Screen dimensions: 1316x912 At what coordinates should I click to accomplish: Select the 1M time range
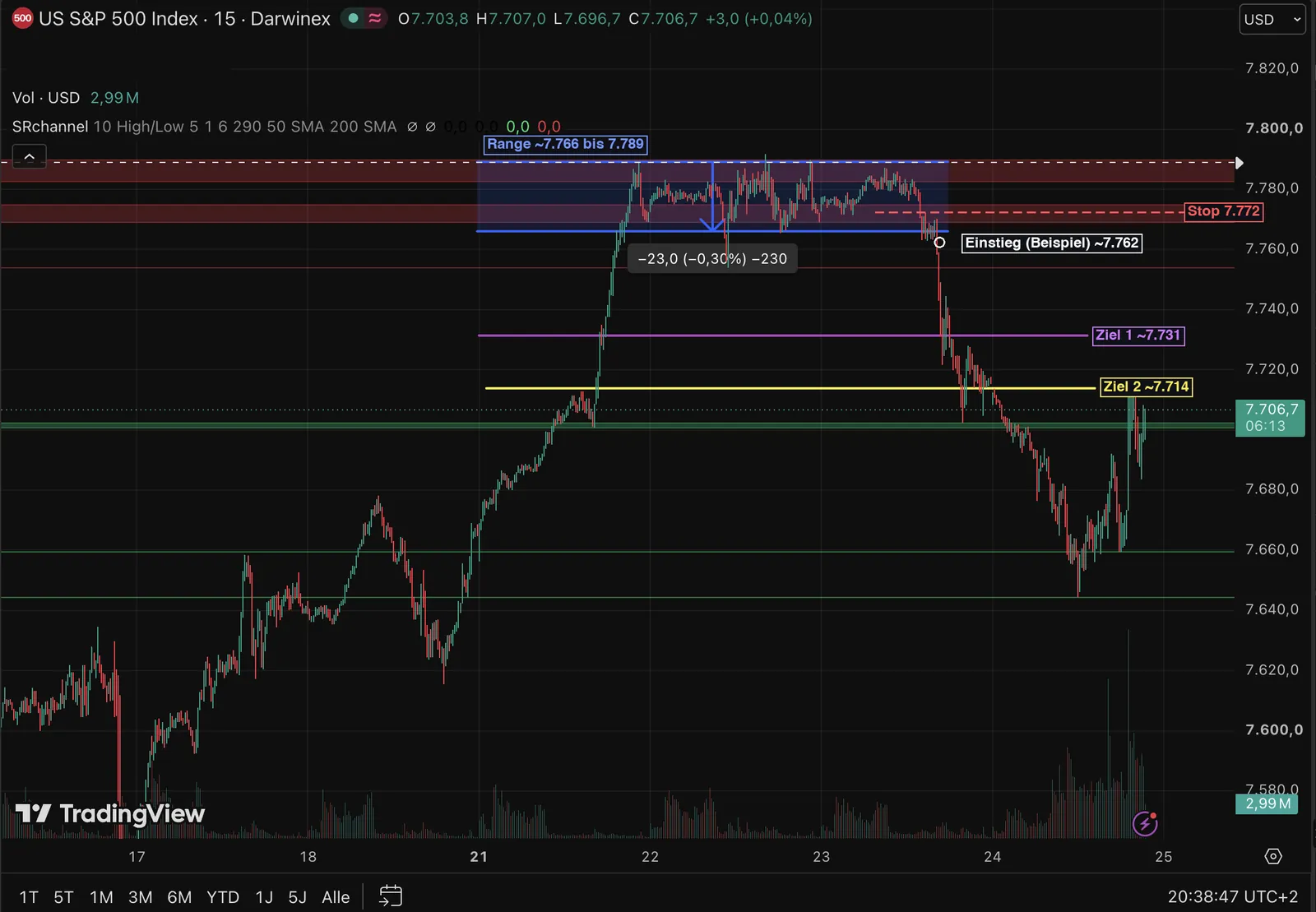pos(101,896)
